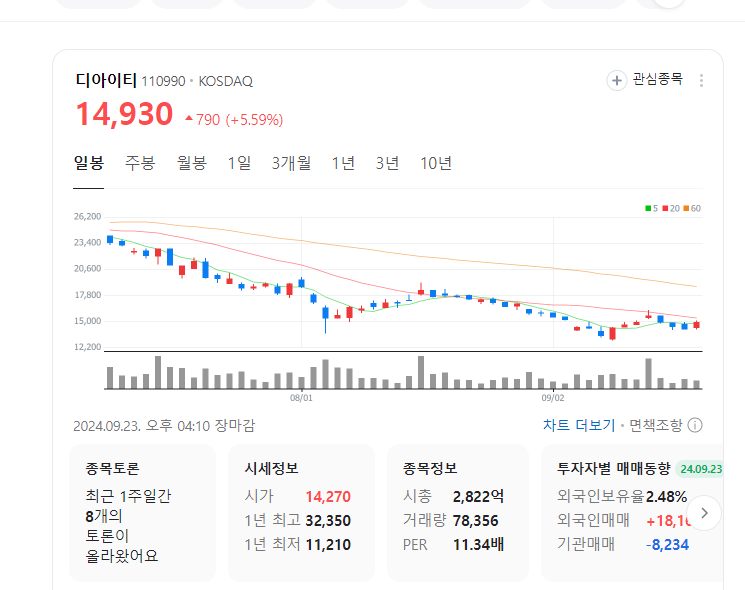Screen dimensions: 745x590
Task: Click the red 20-day moving average legend
Action: 671,209
